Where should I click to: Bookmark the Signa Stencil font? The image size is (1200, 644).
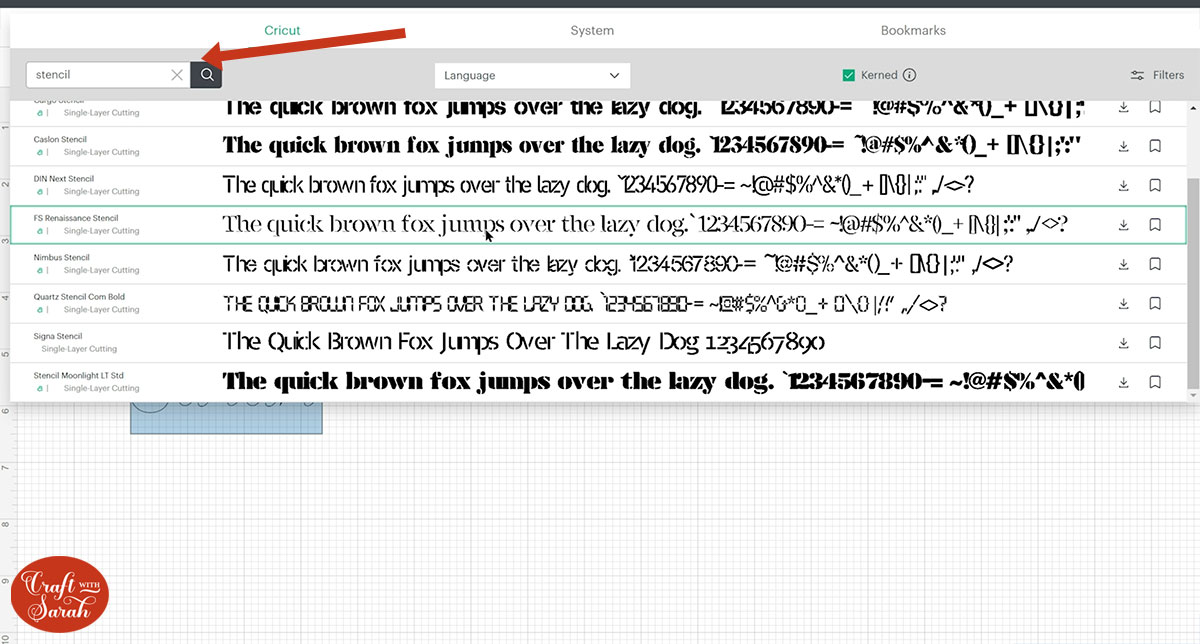(1155, 343)
